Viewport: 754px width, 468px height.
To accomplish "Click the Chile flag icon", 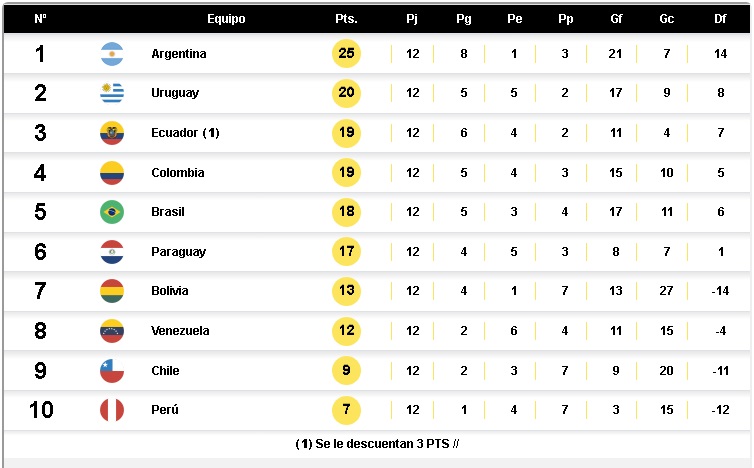I will (112, 371).
